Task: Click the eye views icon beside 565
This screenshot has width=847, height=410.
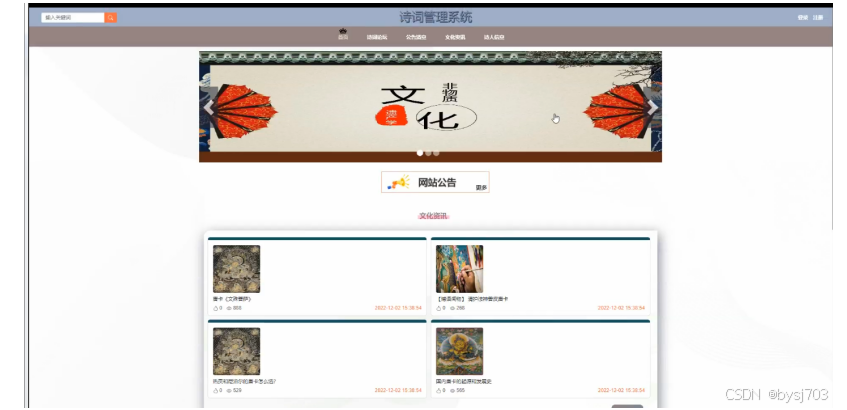Action: [x=452, y=390]
